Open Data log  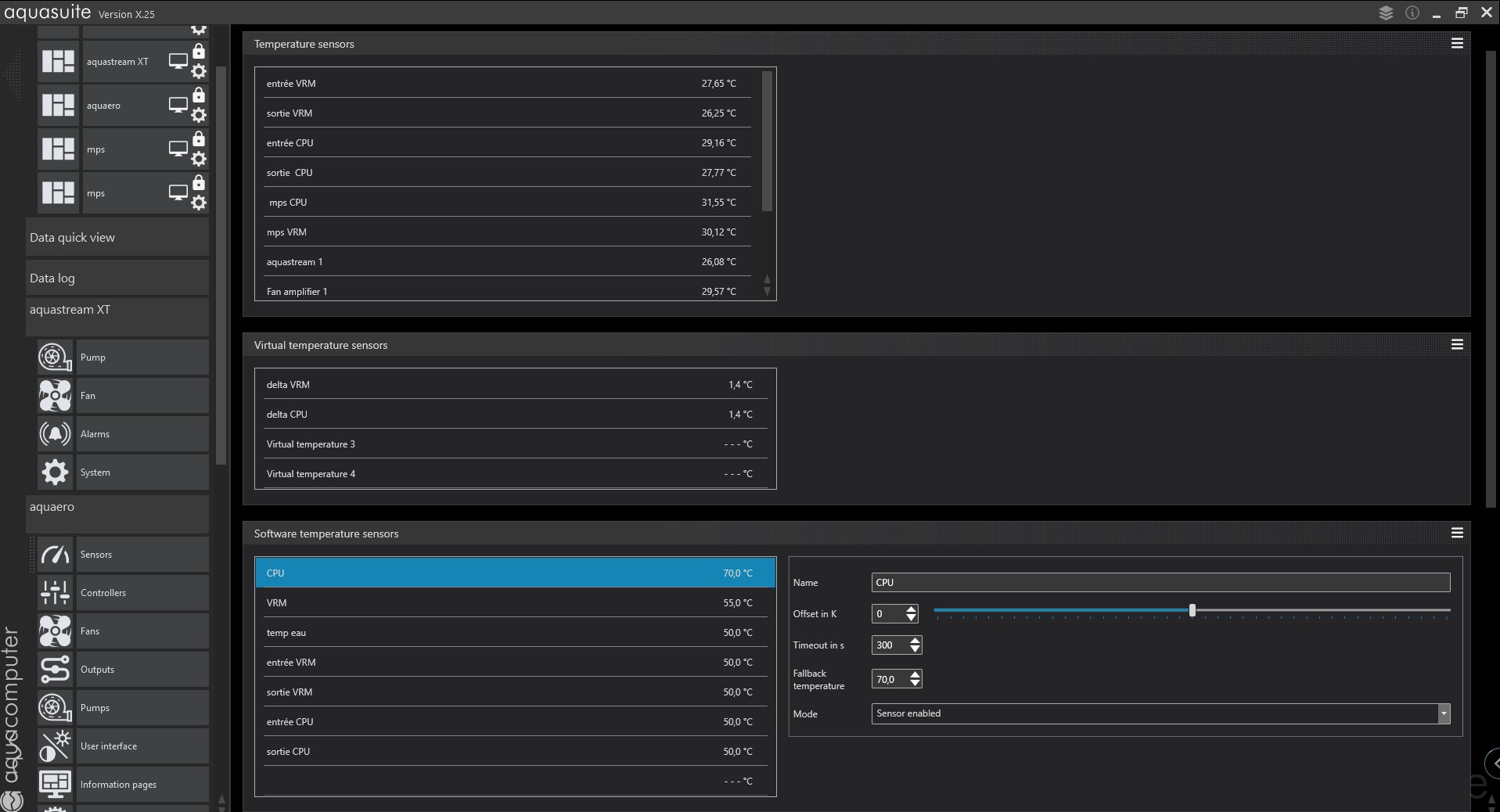click(x=117, y=278)
